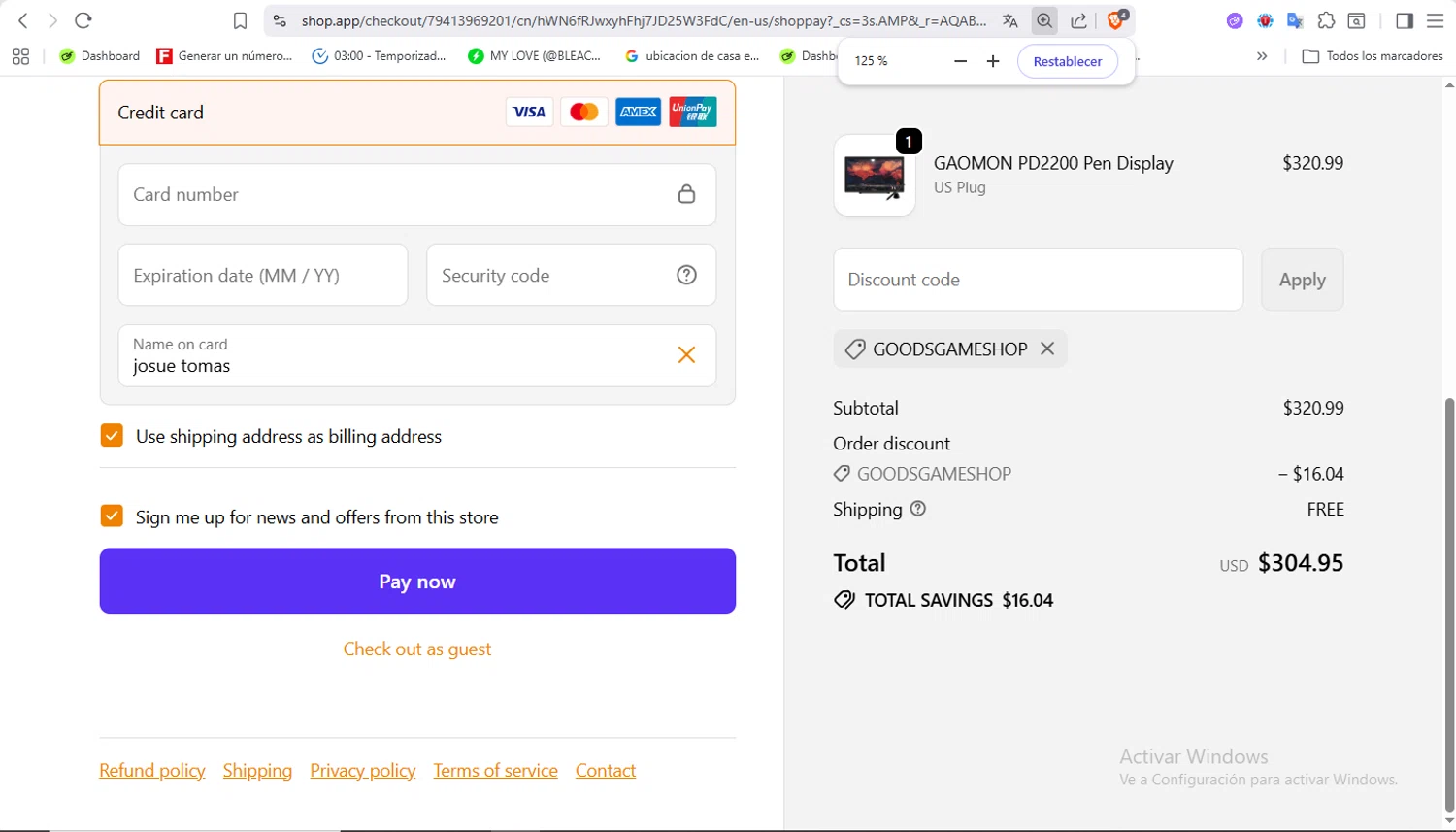Open the Privacy policy link
The width and height of the screenshot is (1456, 832).
363,770
